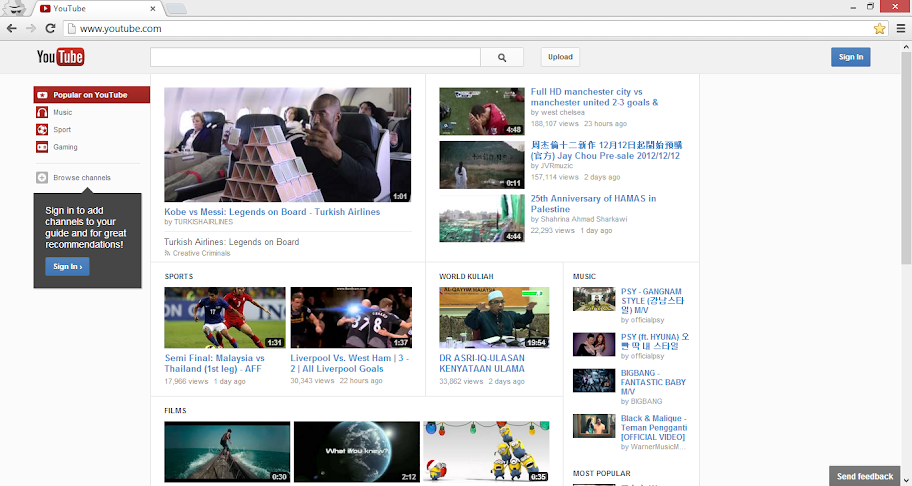
Task: Open the DR ASRI-IQ-ULASAN KENYATAAN ULAMA link
Action: click(482, 363)
